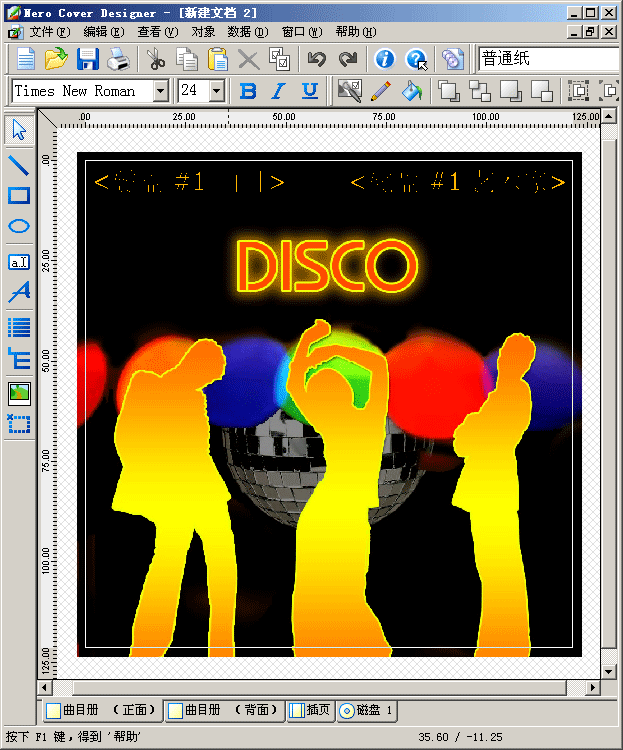Screen dimensions: 623x750
Task: Choose the Artistic text tool
Action: point(19,293)
